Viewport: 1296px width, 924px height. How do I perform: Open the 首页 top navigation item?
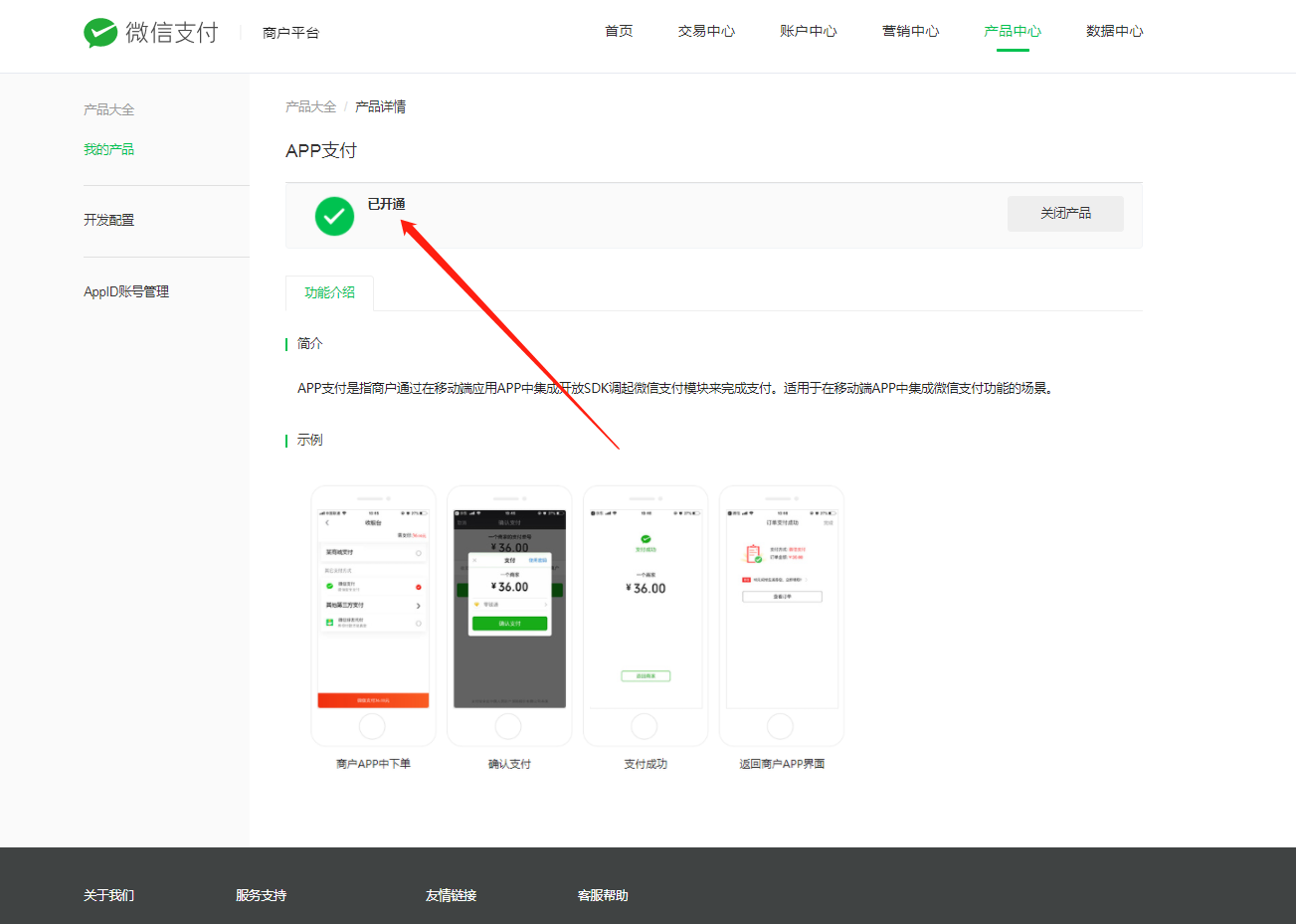[619, 31]
